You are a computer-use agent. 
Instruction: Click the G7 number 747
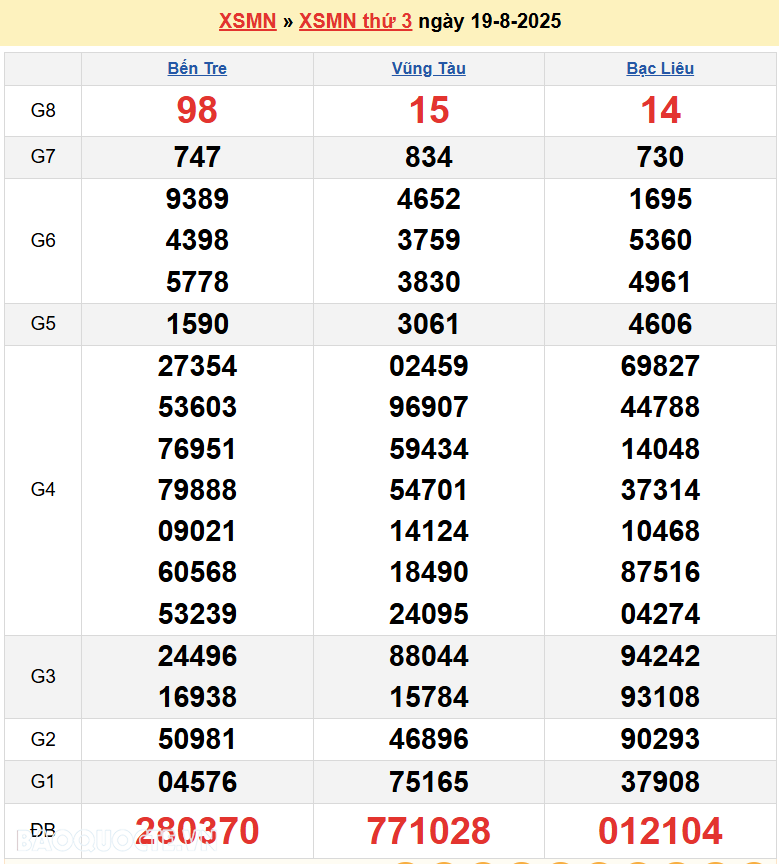pyautogui.click(x=197, y=157)
